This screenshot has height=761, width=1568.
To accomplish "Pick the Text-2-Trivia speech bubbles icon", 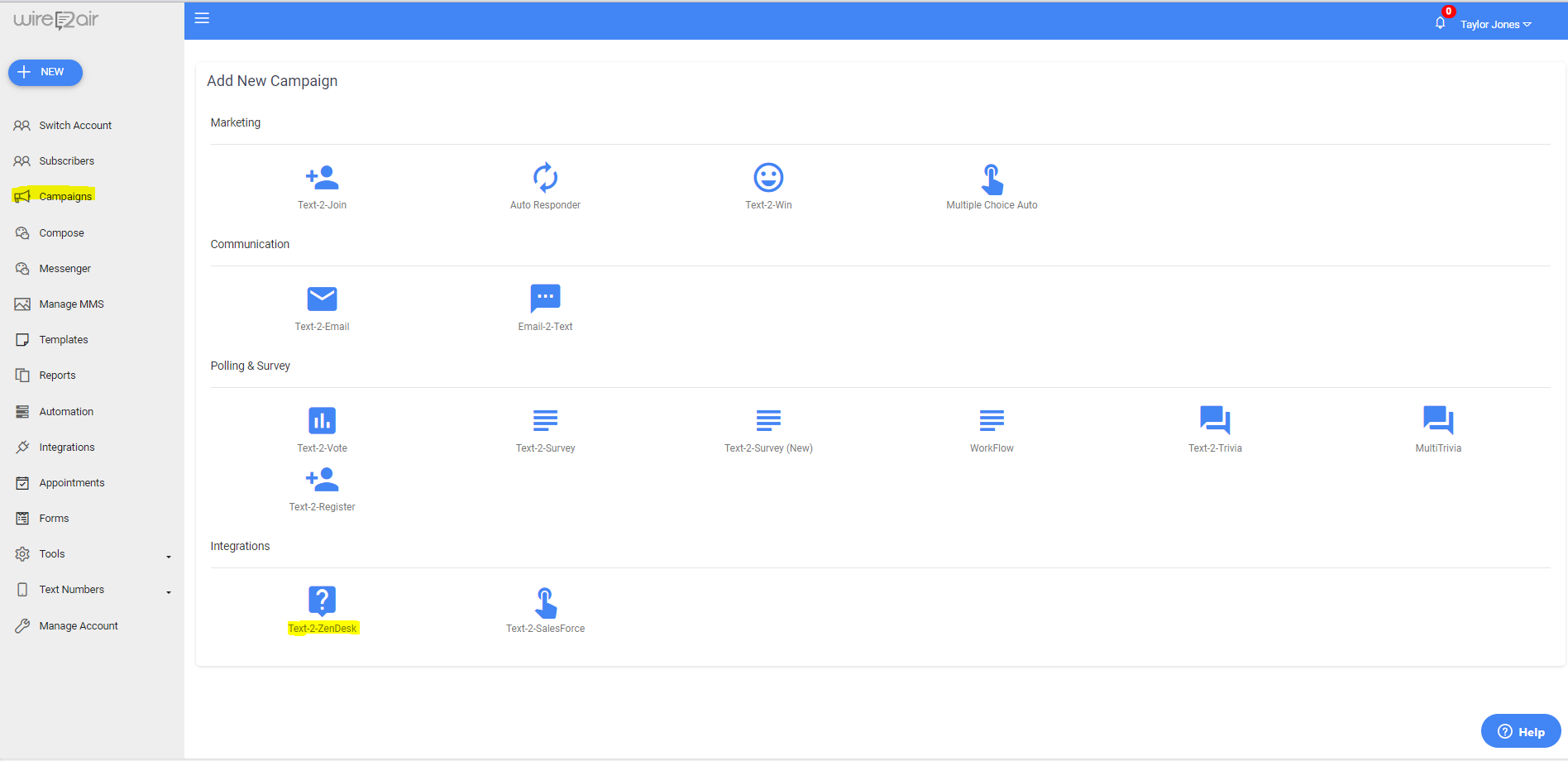I will (x=1215, y=420).
